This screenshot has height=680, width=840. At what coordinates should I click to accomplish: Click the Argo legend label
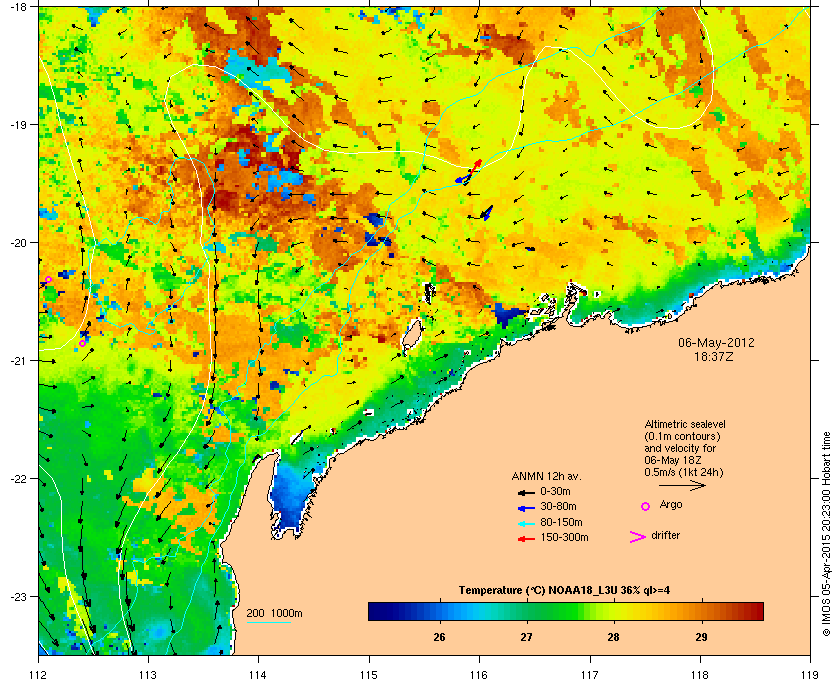pyautogui.click(x=671, y=505)
